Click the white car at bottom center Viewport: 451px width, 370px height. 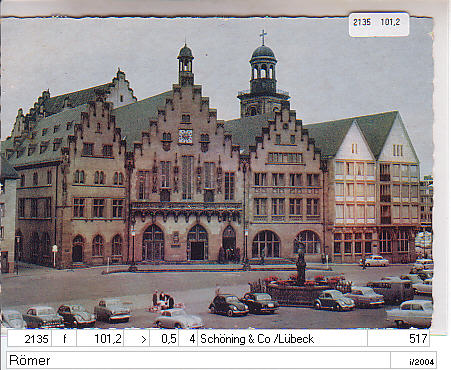[x=179, y=318]
